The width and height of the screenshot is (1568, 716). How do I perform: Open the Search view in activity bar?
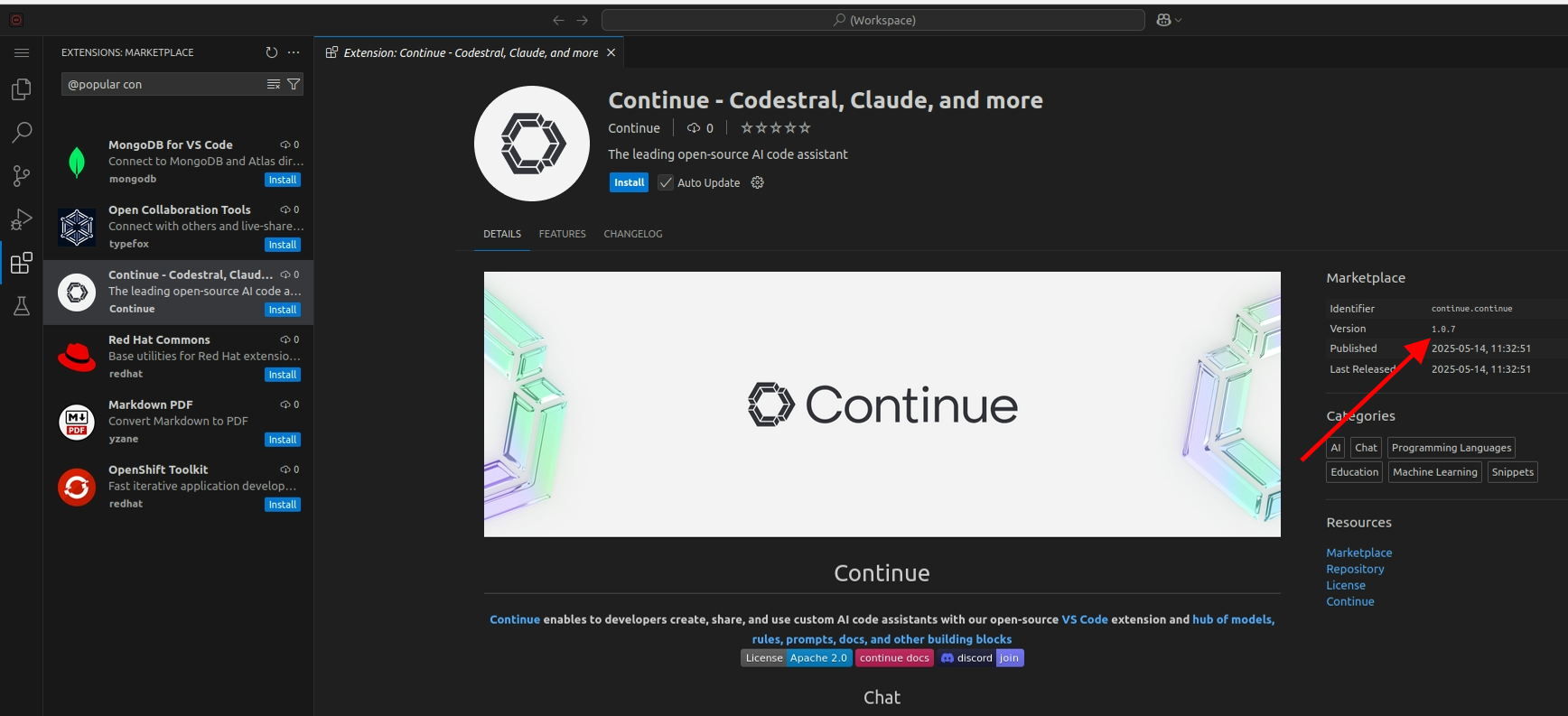point(22,133)
